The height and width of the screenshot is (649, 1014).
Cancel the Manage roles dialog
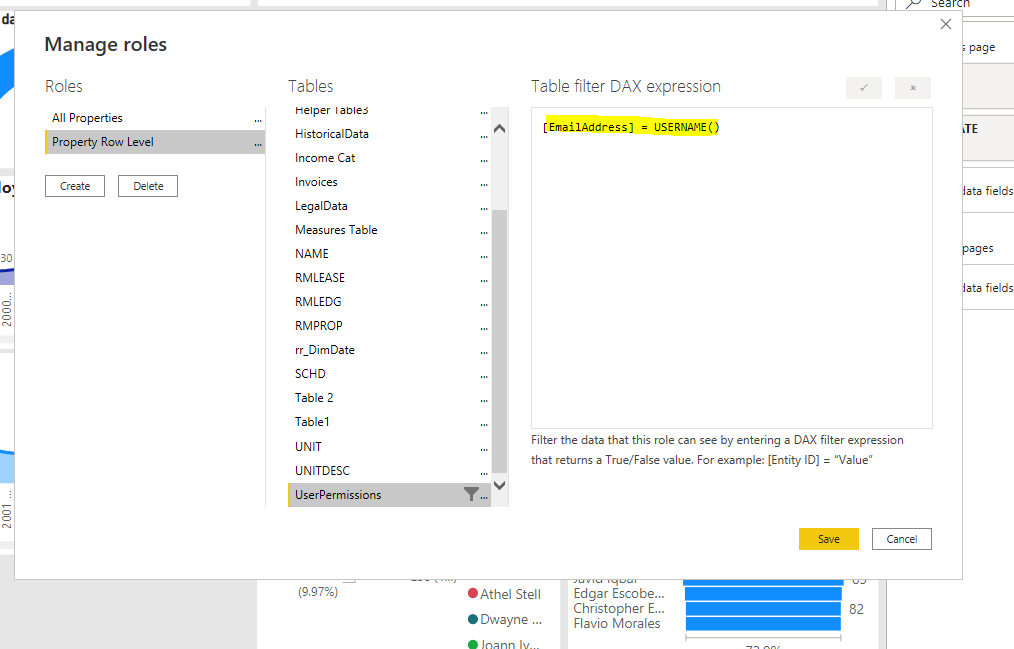pos(901,539)
